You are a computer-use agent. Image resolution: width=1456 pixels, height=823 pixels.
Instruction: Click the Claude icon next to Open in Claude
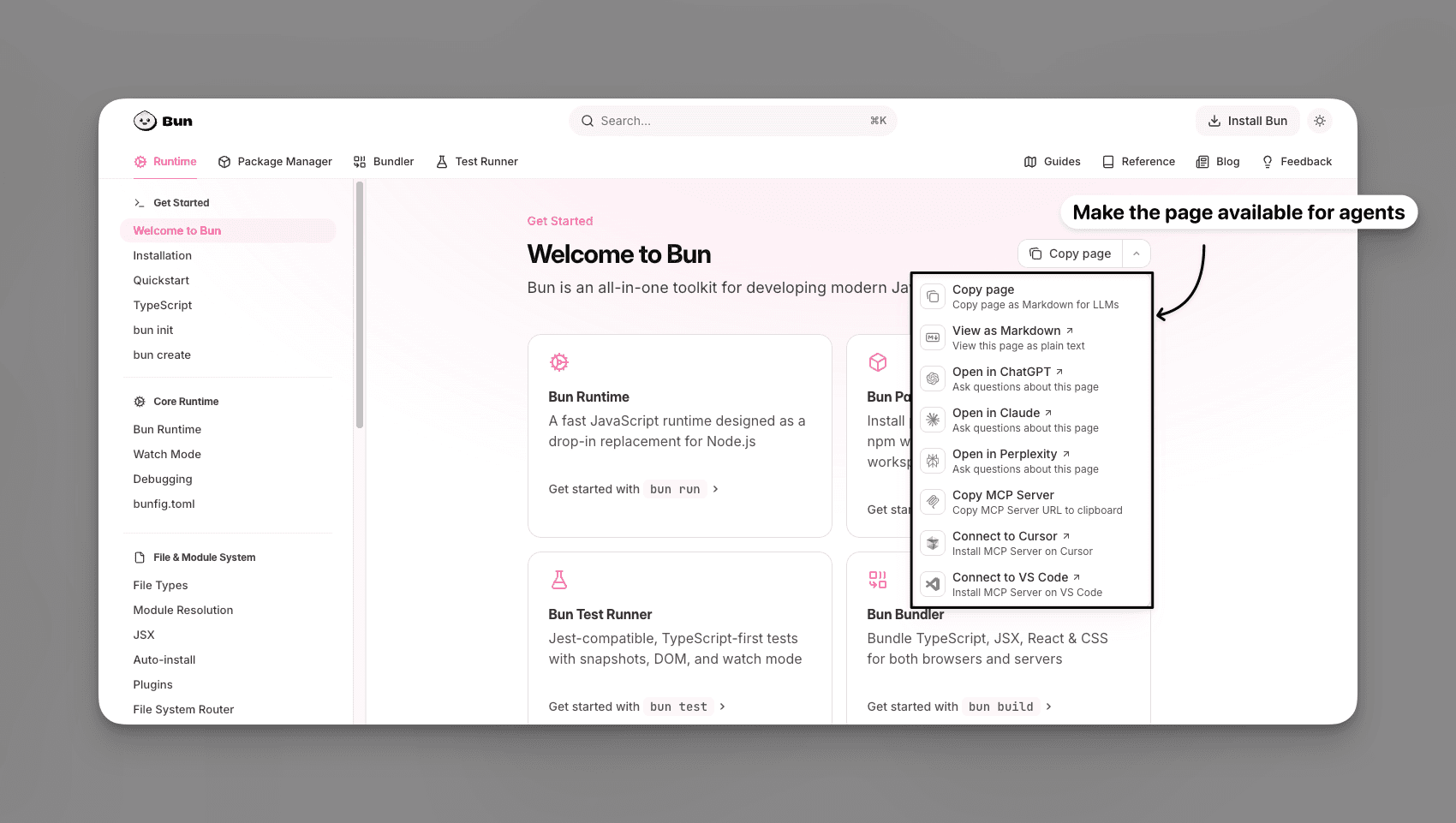tap(933, 419)
